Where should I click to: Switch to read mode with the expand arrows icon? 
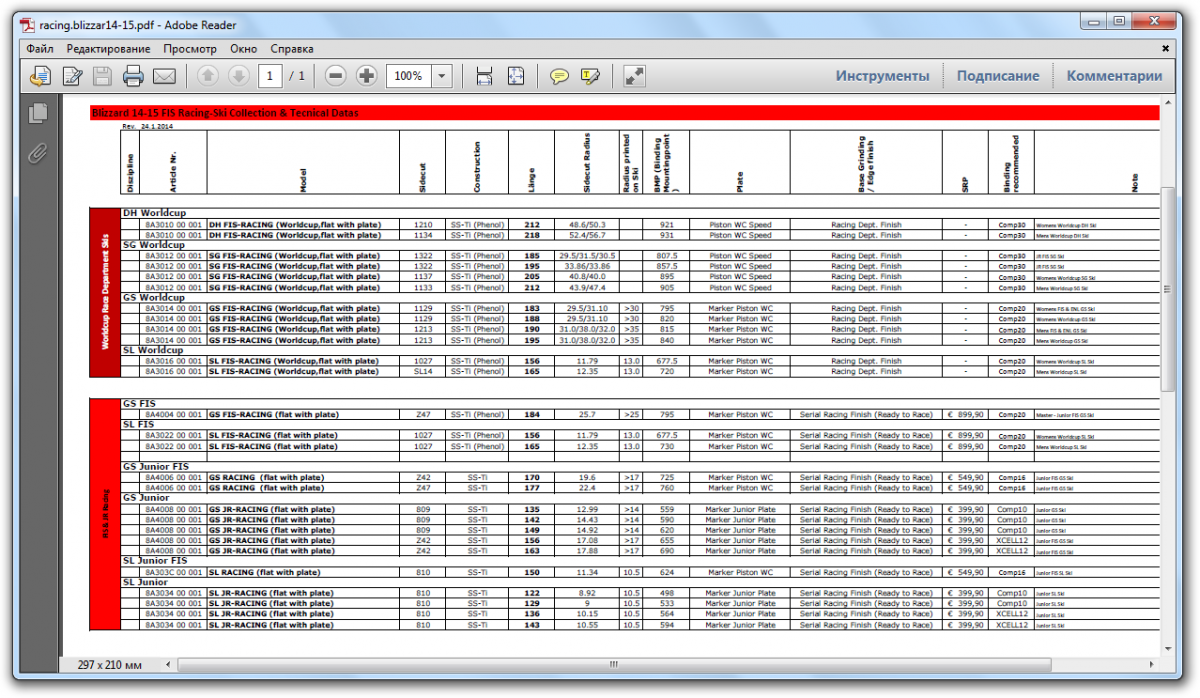pos(634,76)
